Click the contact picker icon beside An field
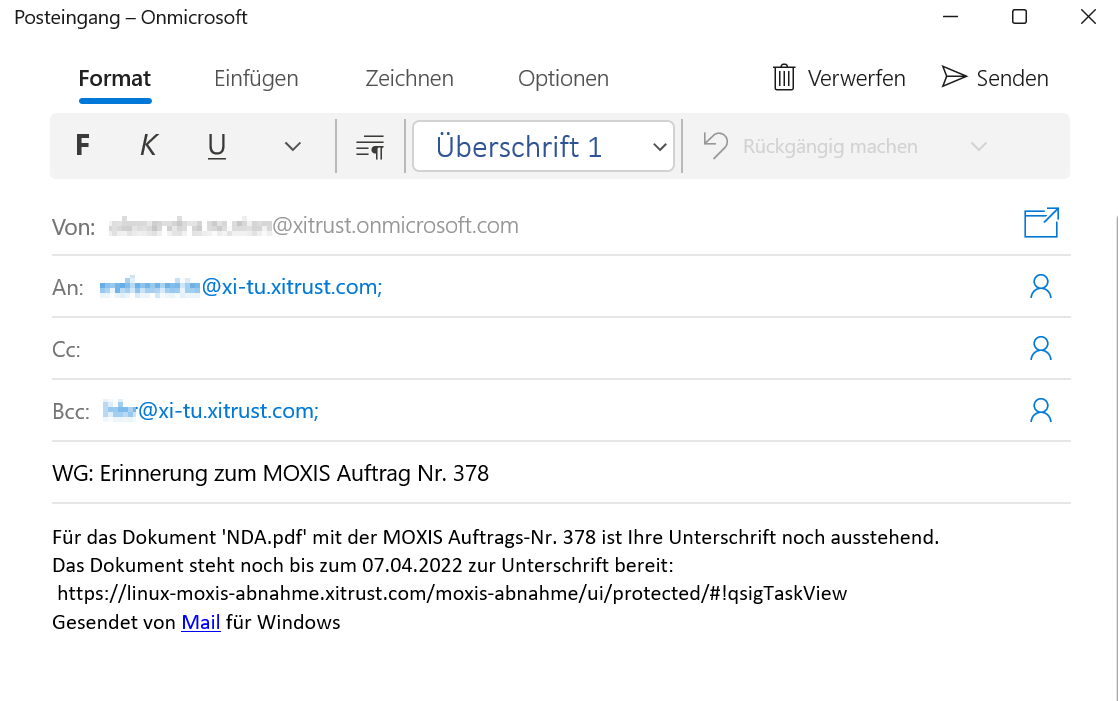The width and height of the screenshot is (1118, 701). point(1041,286)
